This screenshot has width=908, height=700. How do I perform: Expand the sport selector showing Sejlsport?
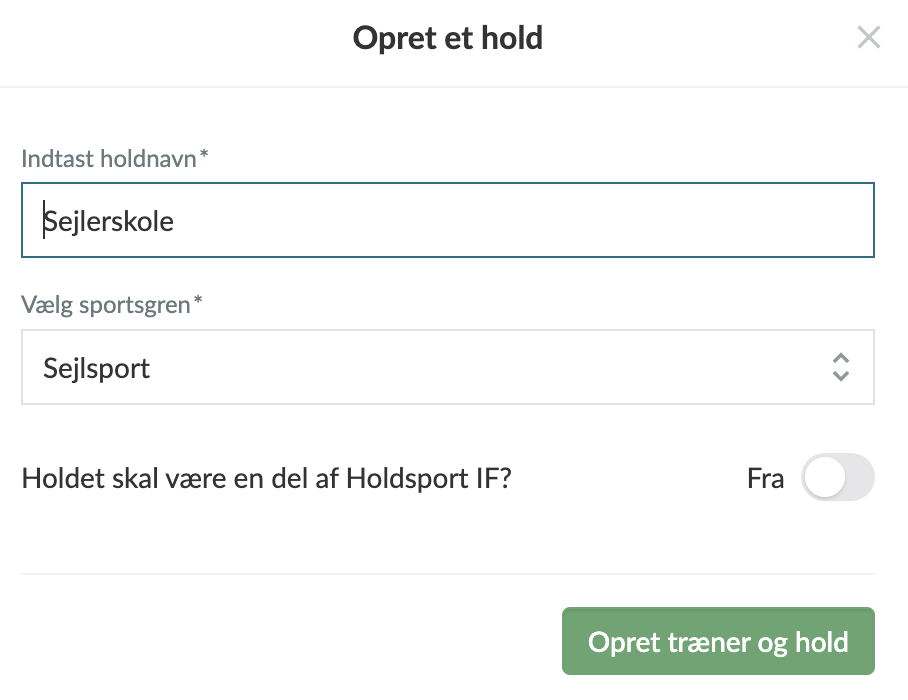447,368
